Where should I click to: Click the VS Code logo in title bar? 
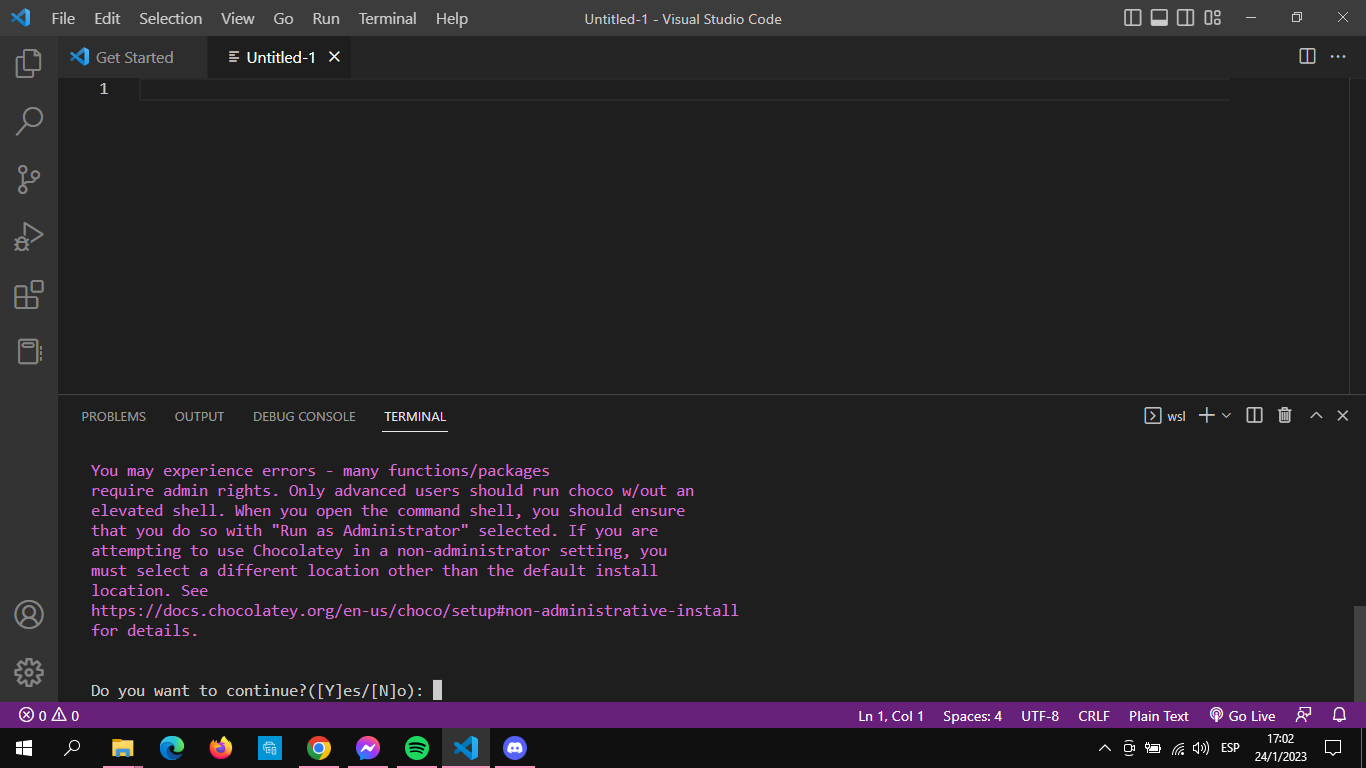21,18
